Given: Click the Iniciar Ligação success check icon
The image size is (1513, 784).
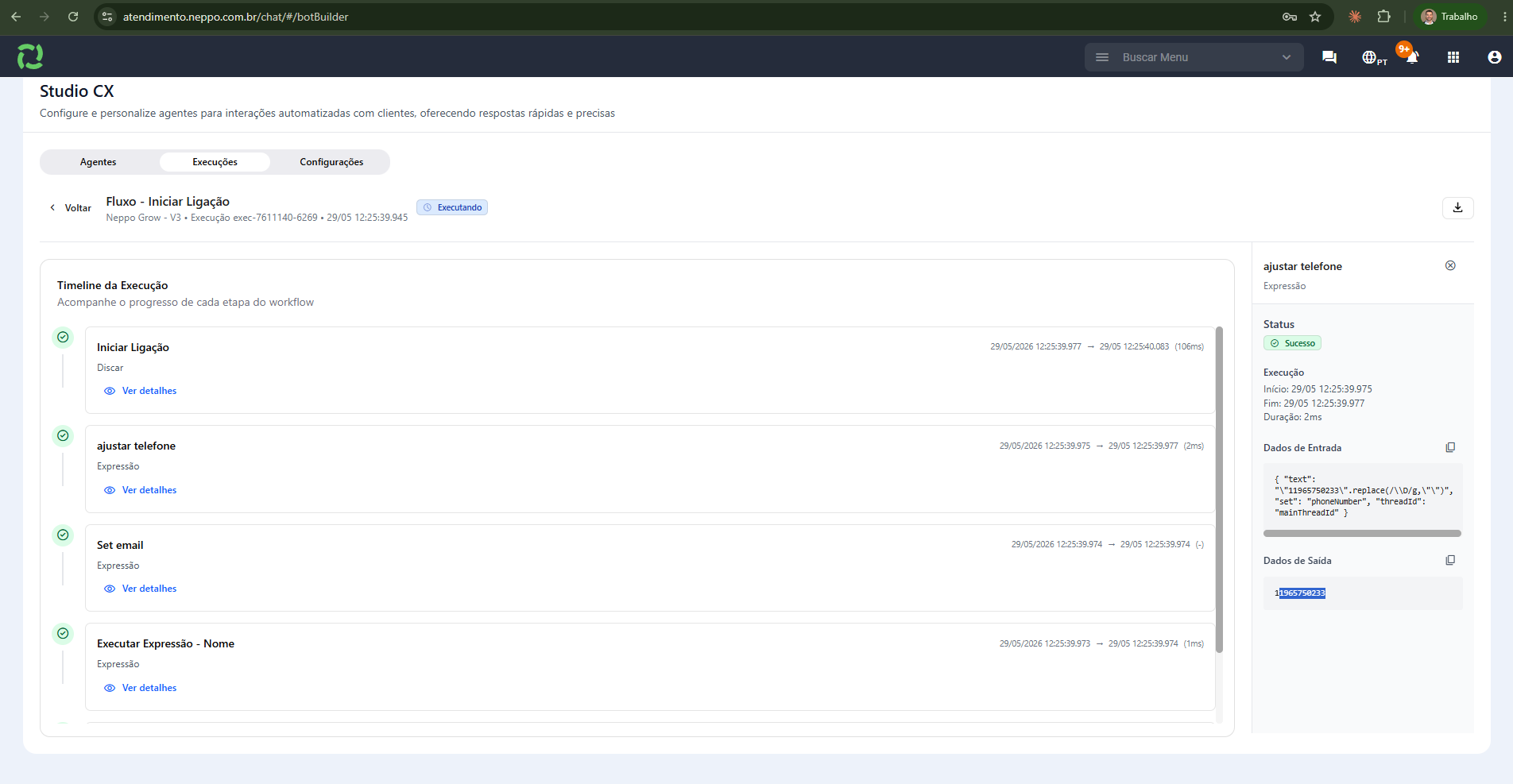Looking at the screenshot, I should tap(63, 337).
